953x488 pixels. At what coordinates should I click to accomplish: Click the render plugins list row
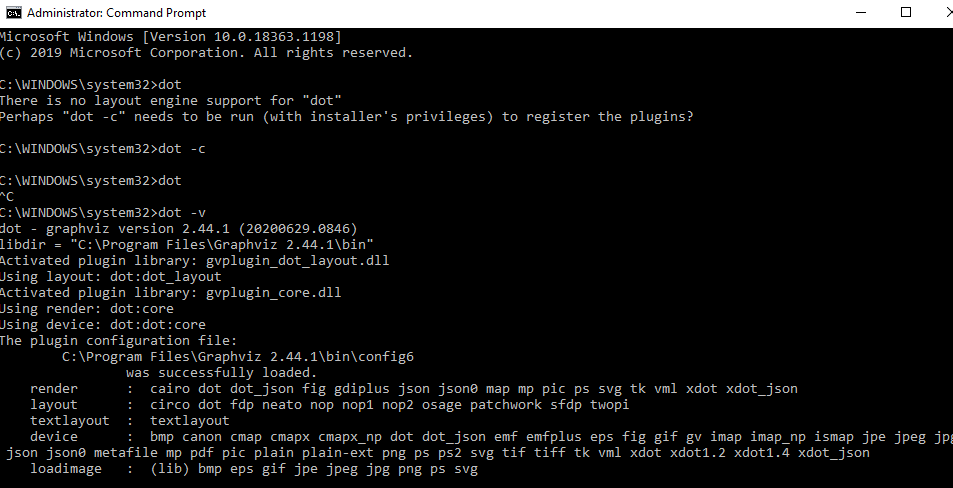click(x=413, y=389)
